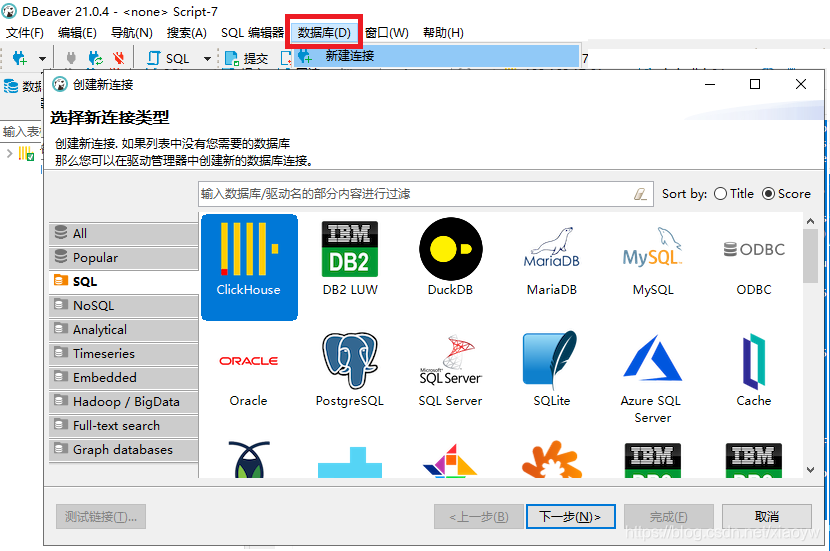Viewport: 830px width, 551px height.
Task: Open the 搜索(A) menu
Action: click(x=187, y=33)
